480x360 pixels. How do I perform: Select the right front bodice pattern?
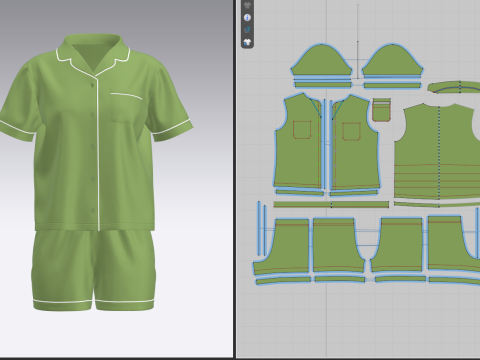tap(355, 142)
